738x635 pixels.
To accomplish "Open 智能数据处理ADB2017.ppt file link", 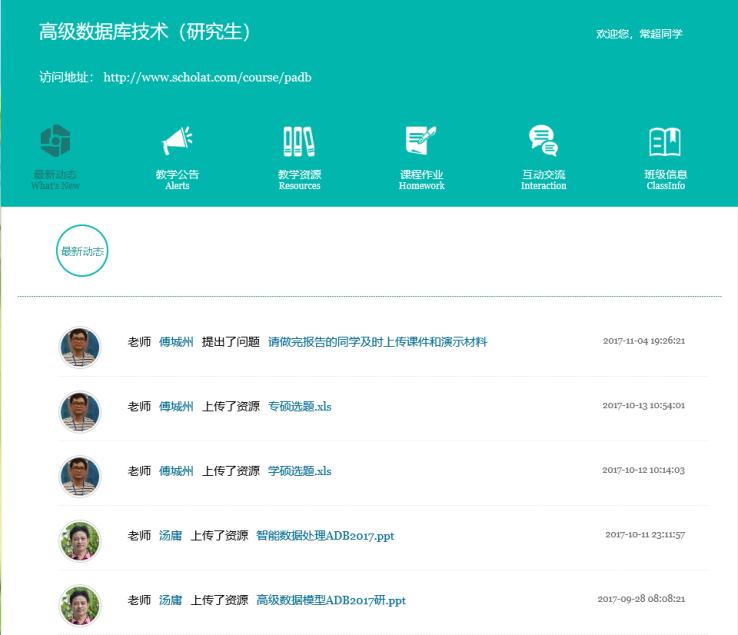I will coord(325,536).
